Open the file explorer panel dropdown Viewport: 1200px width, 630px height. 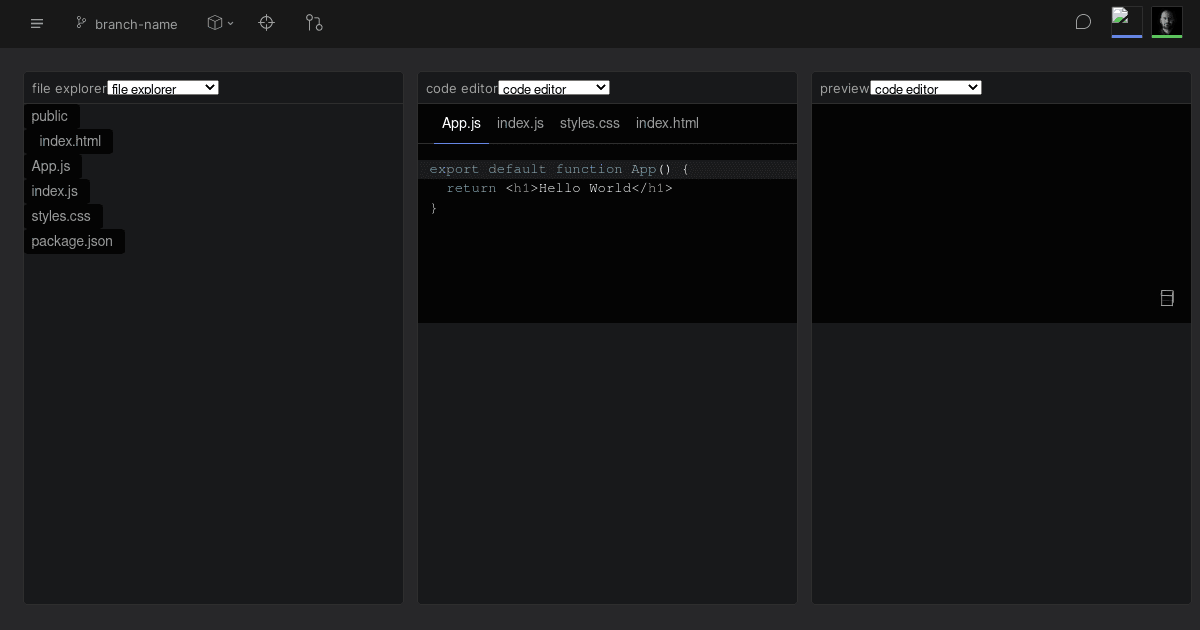point(162,87)
